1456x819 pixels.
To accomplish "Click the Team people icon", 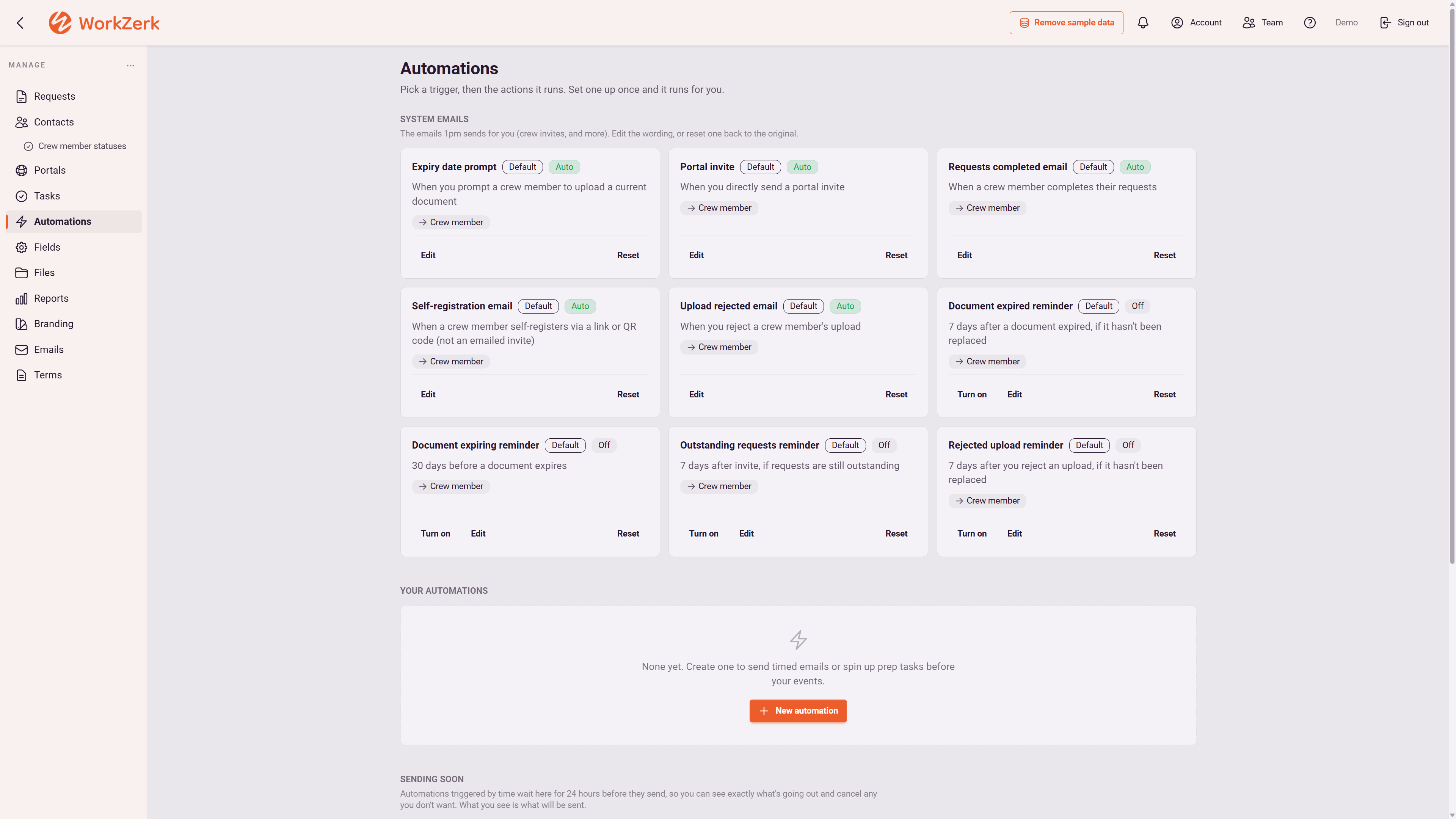I will click(x=1249, y=23).
